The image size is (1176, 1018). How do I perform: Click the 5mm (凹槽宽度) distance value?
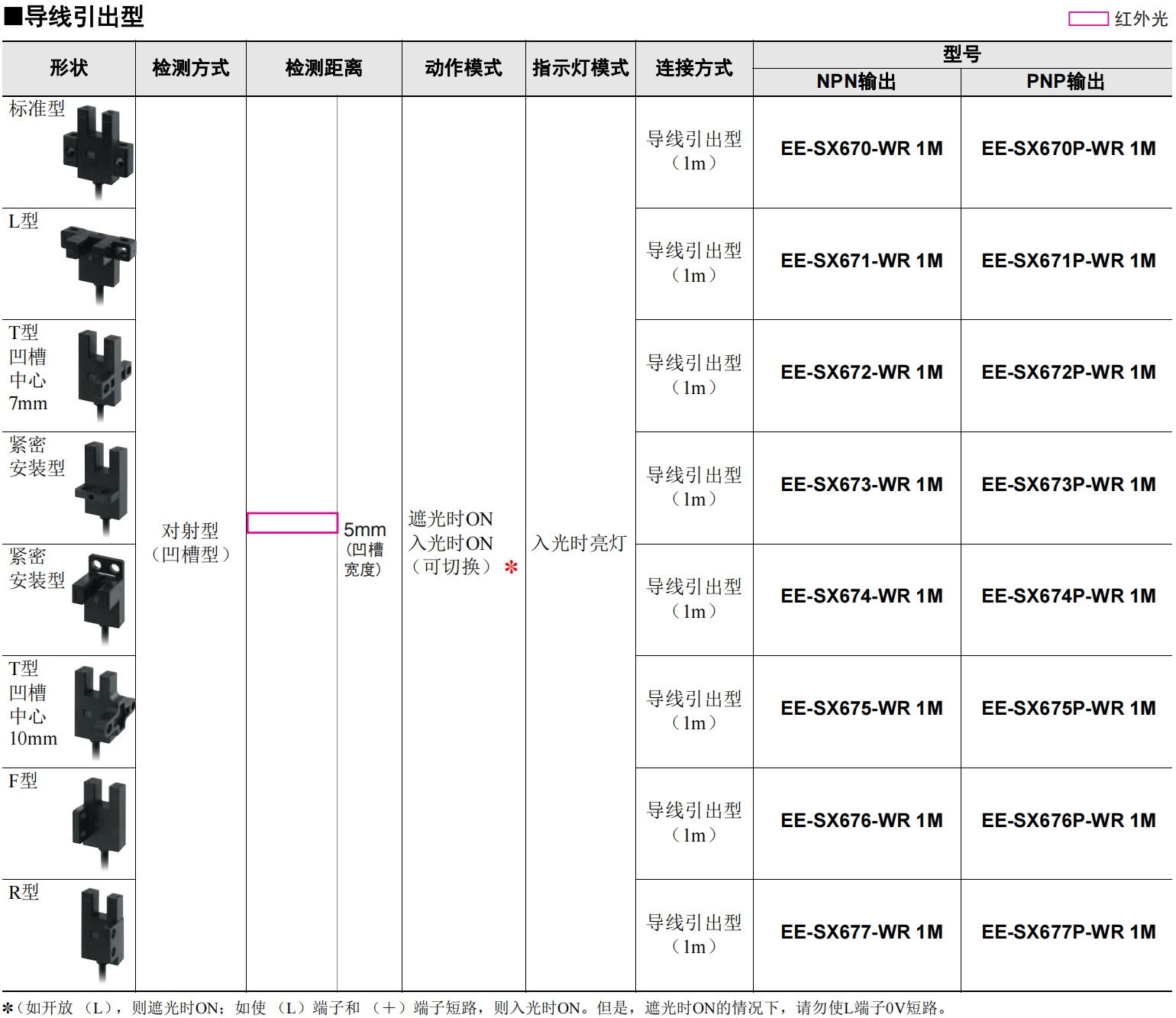[364, 548]
